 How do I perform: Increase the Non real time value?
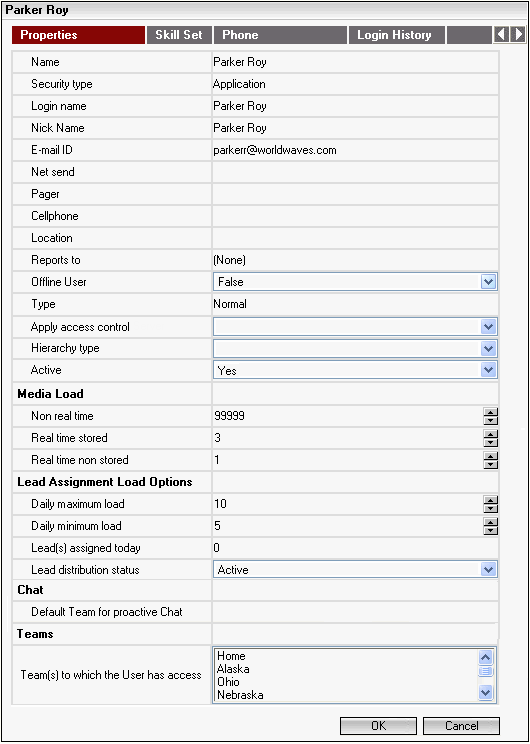tap(491, 412)
